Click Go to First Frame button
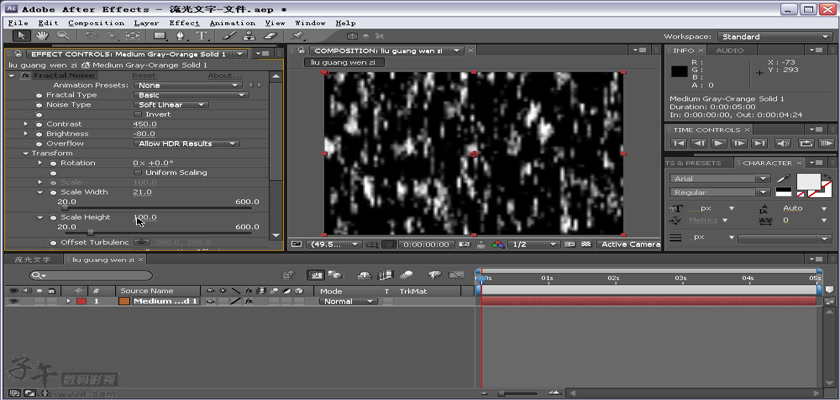The height and width of the screenshot is (400, 840). [679, 143]
